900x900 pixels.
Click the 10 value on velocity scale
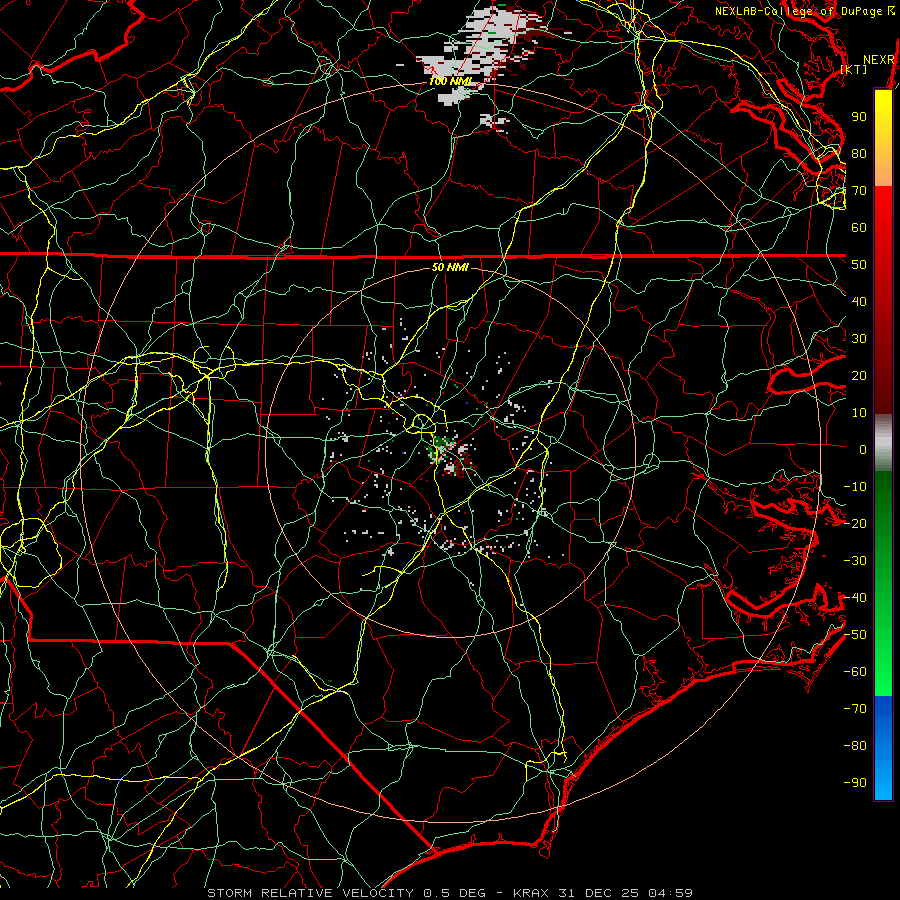pos(859,413)
